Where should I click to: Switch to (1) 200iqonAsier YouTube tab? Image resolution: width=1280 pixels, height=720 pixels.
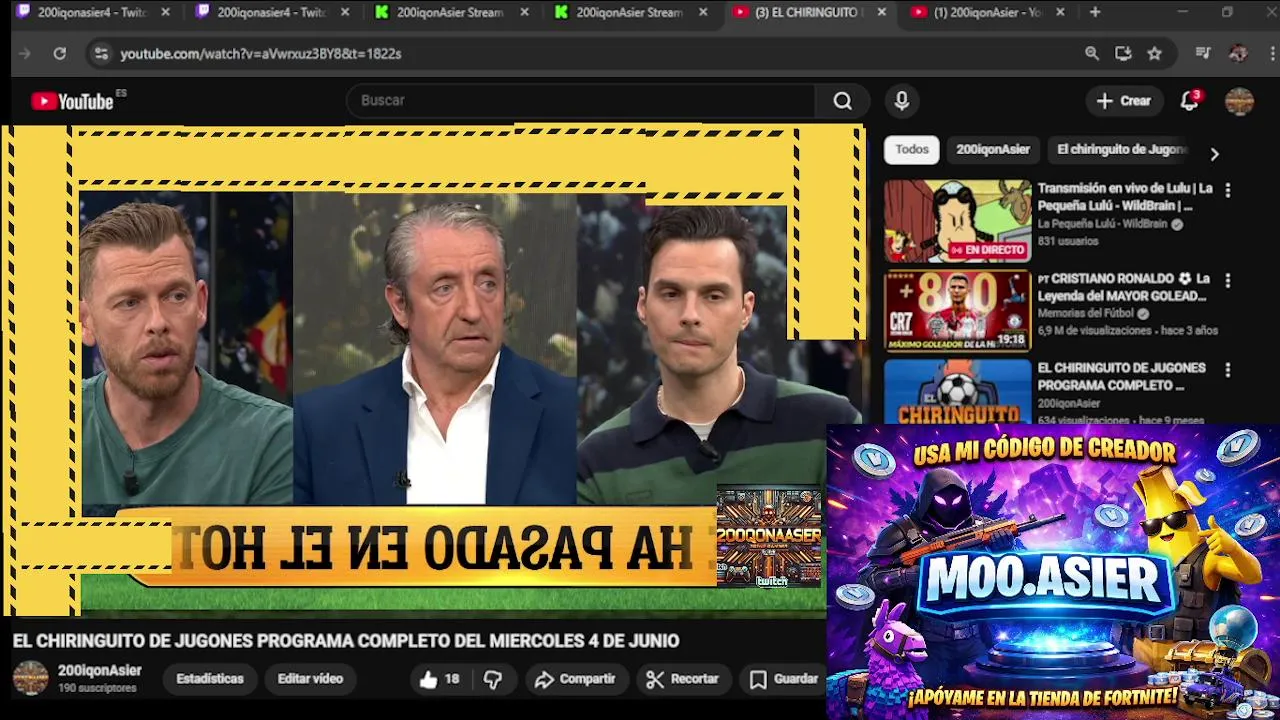(989, 12)
